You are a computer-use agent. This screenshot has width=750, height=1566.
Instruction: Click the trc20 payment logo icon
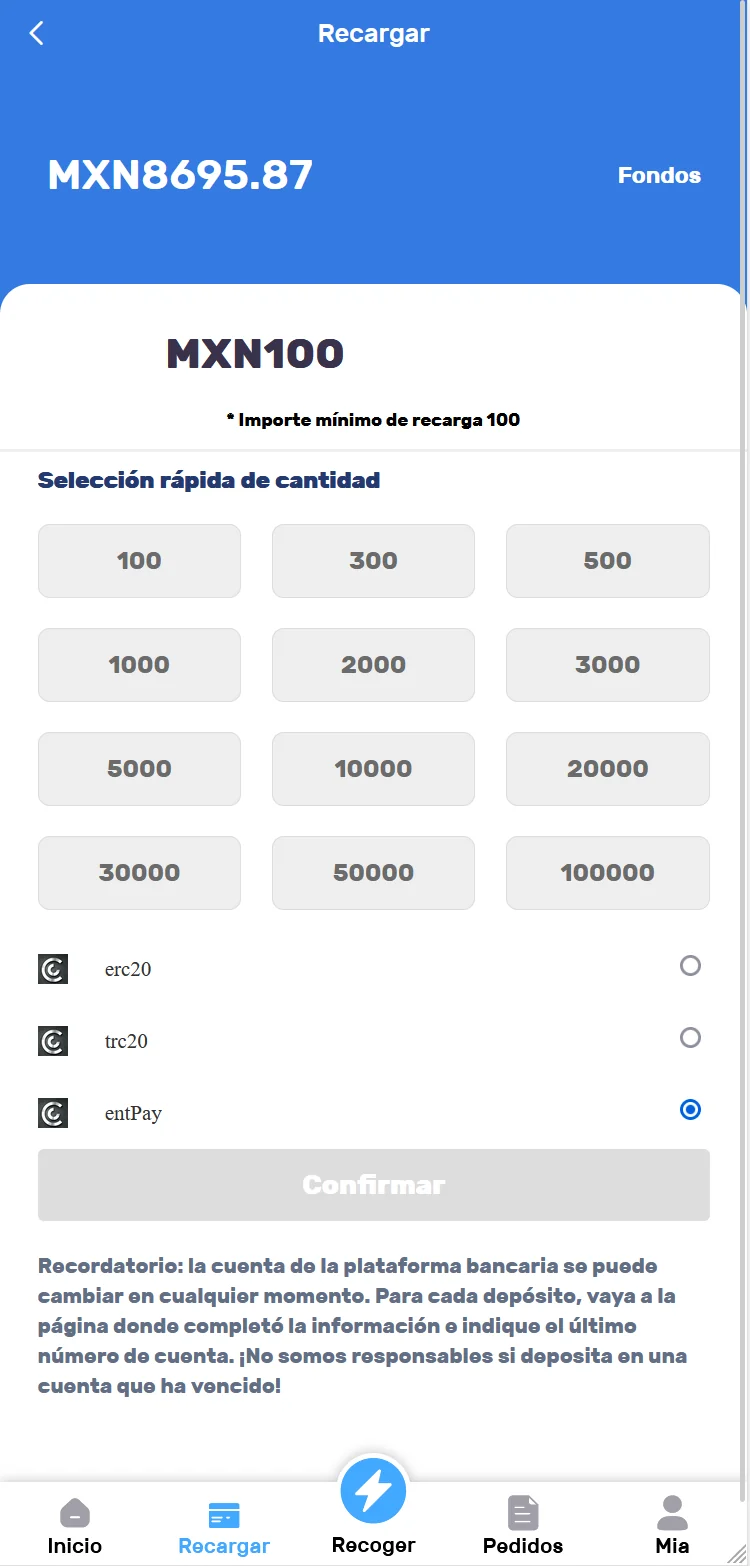(x=53, y=1041)
